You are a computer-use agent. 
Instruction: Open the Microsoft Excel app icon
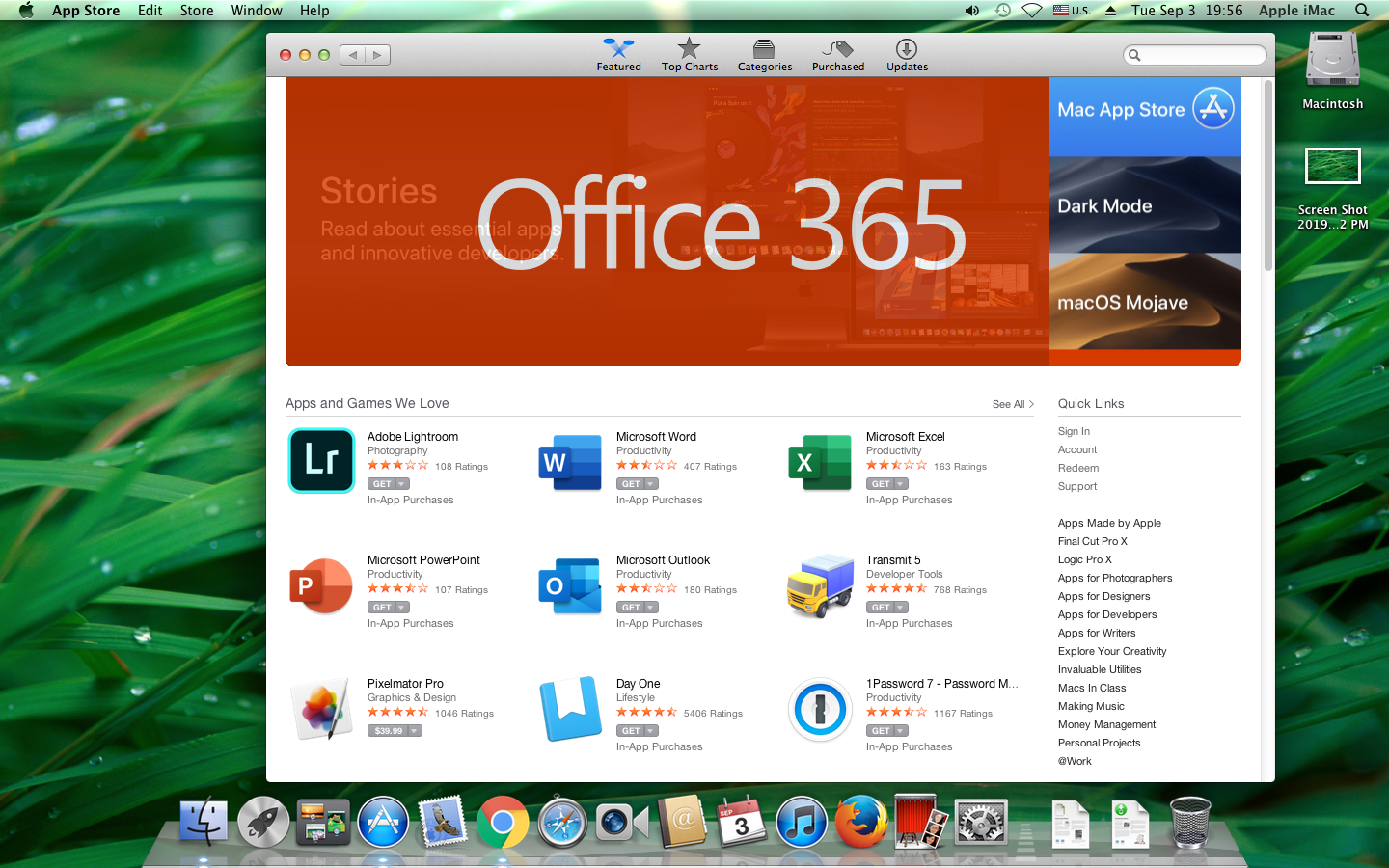click(x=820, y=462)
